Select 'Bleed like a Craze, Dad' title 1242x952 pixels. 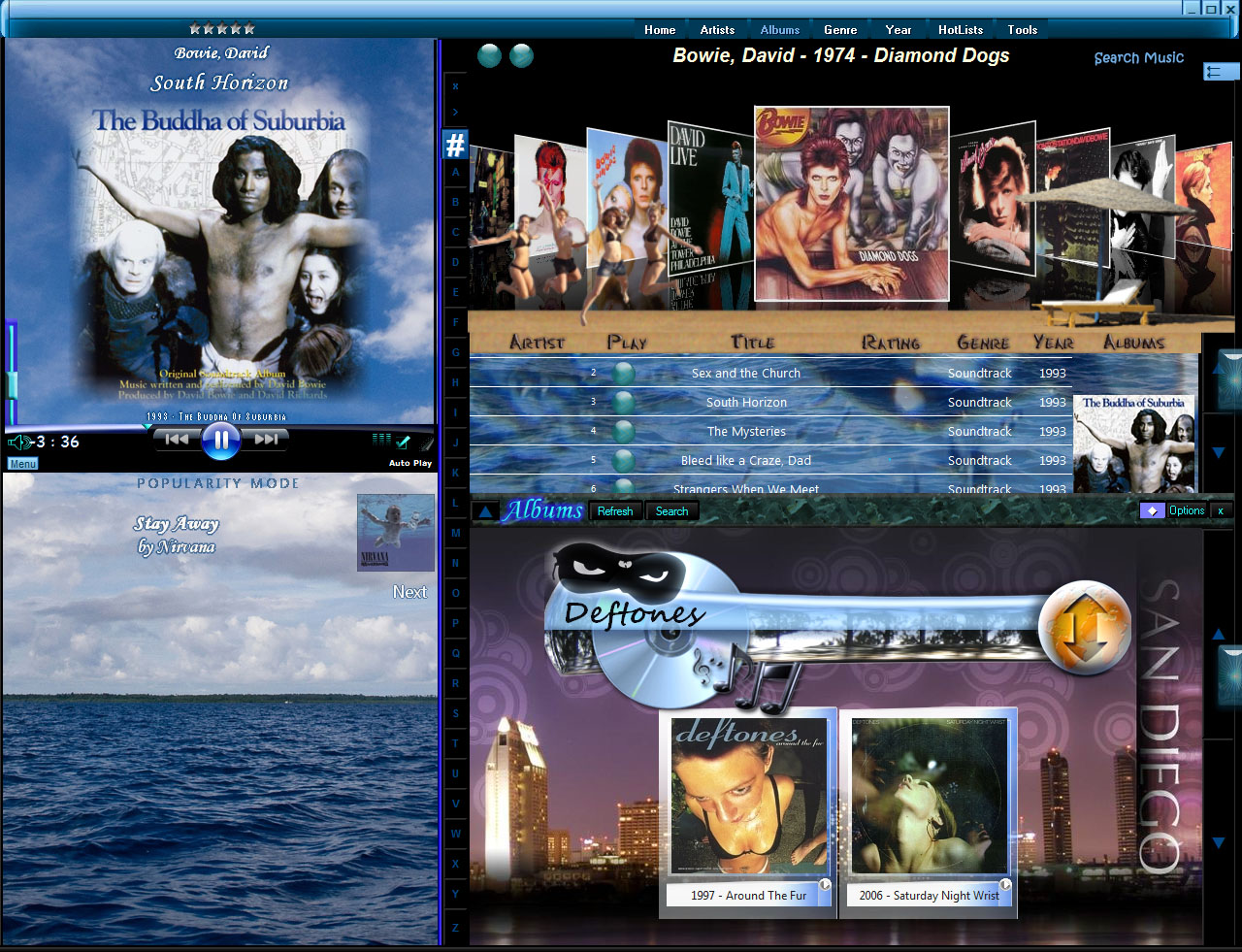(746, 460)
